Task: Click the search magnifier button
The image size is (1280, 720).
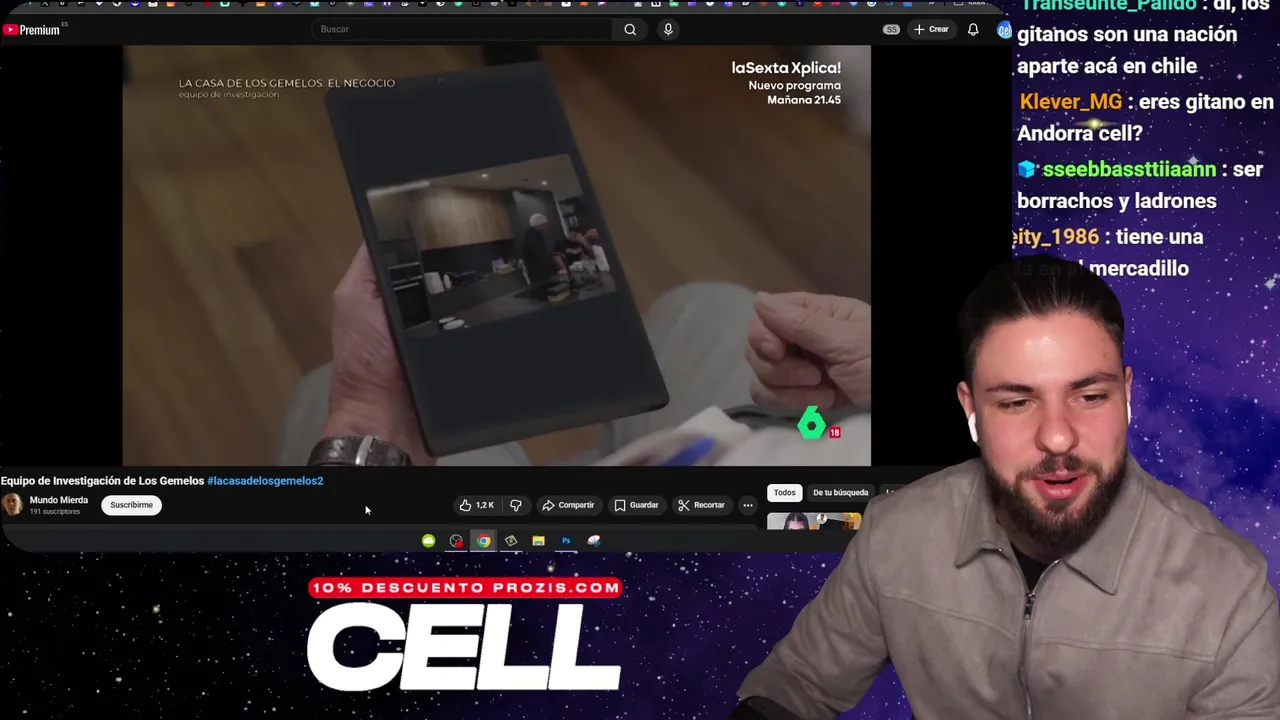Action: [630, 29]
